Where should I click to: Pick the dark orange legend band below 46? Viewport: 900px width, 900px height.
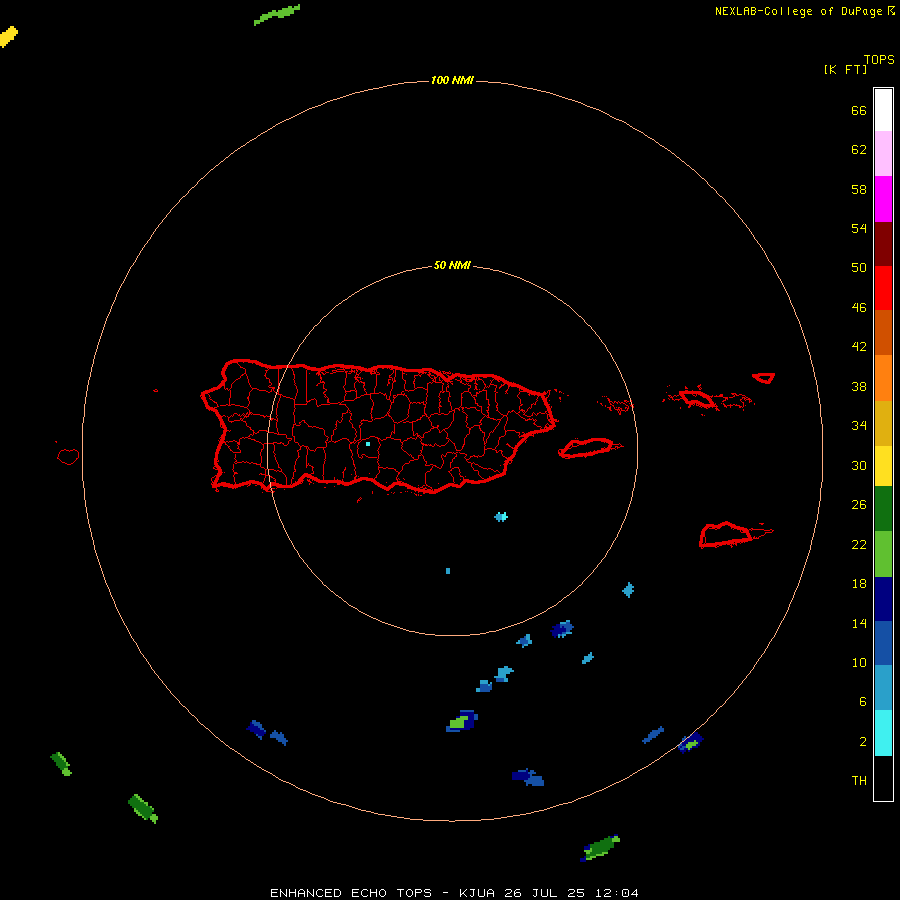click(x=883, y=332)
